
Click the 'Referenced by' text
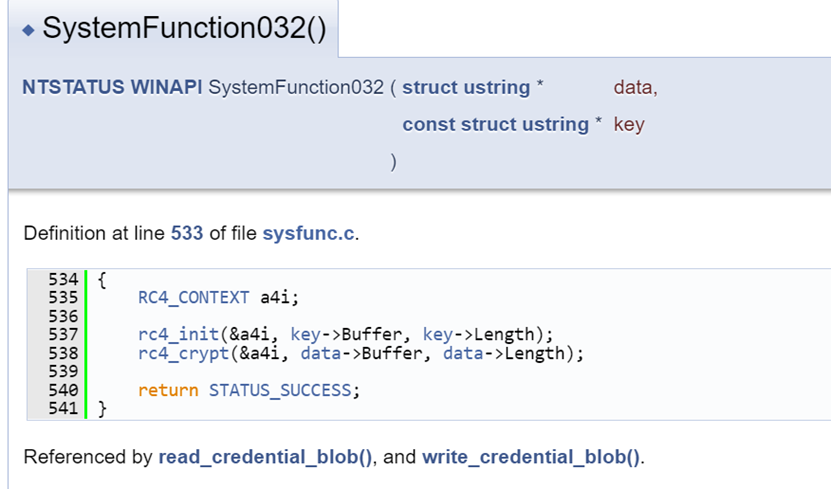[x=88, y=457]
